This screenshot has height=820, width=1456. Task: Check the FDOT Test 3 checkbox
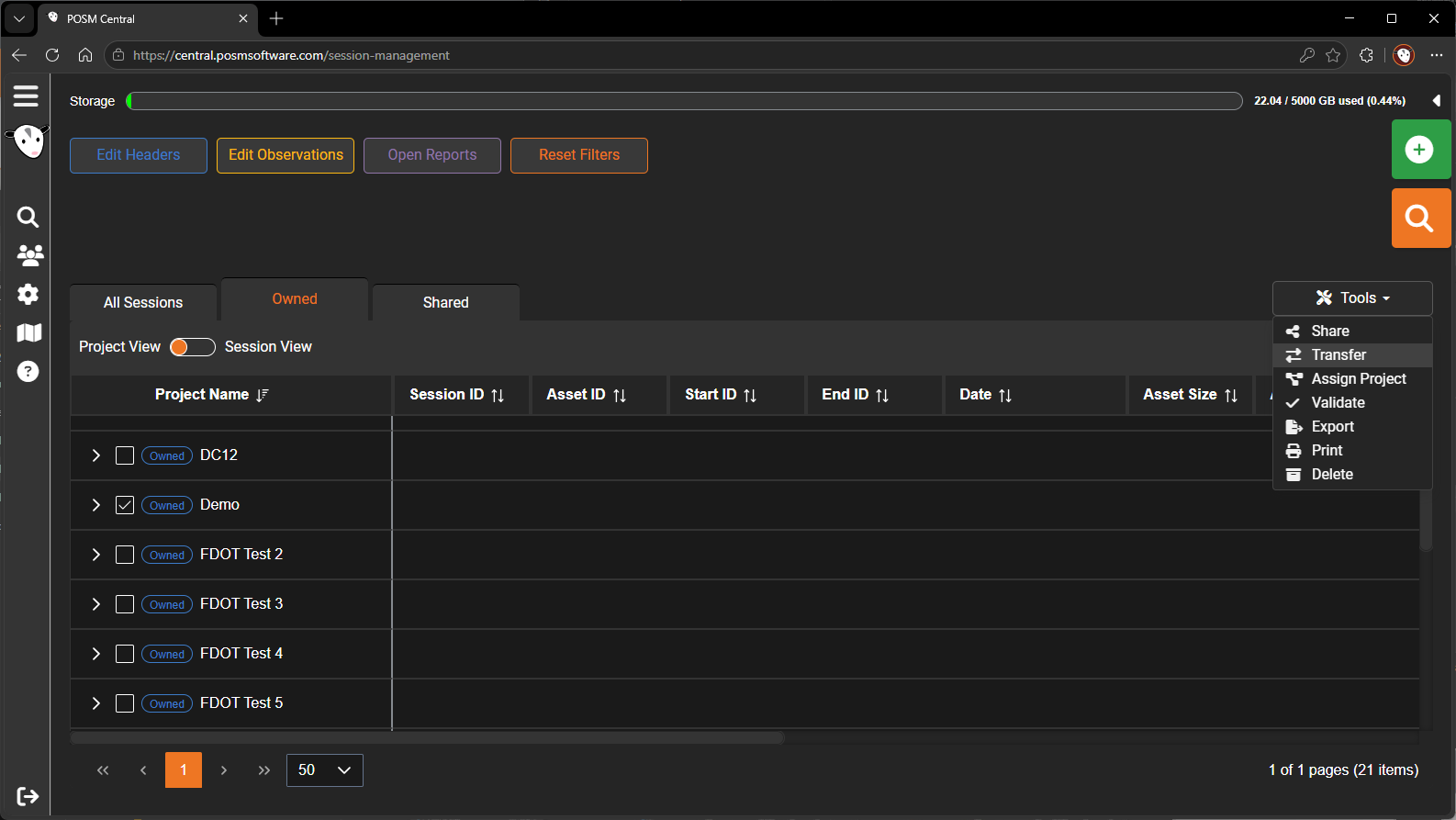[125, 604]
